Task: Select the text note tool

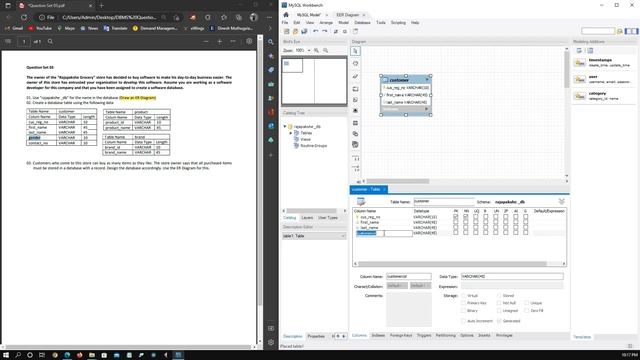Action: (x=355, y=100)
